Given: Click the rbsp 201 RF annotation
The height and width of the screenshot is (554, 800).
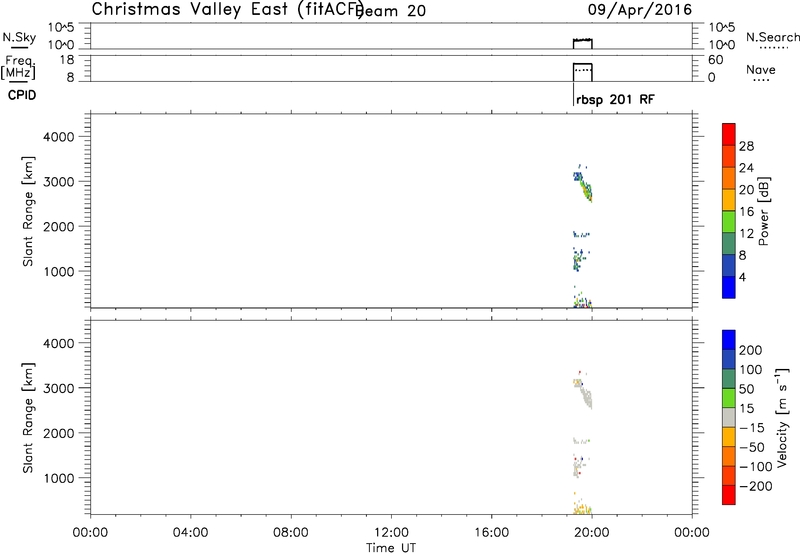Looking at the screenshot, I should click(x=615, y=100).
